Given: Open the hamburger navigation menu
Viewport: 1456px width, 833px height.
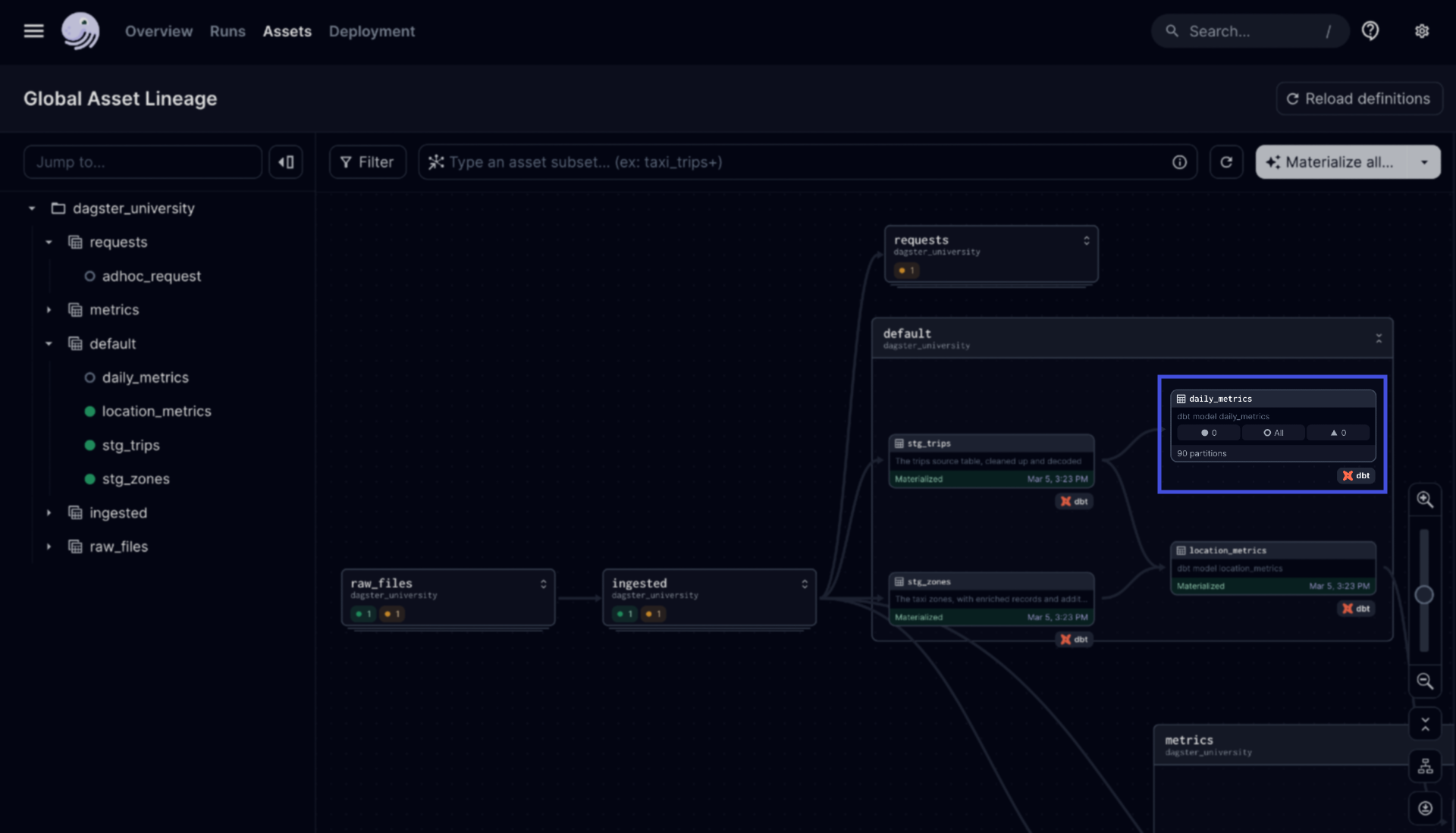Looking at the screenshot, I should tap(33, 31).
